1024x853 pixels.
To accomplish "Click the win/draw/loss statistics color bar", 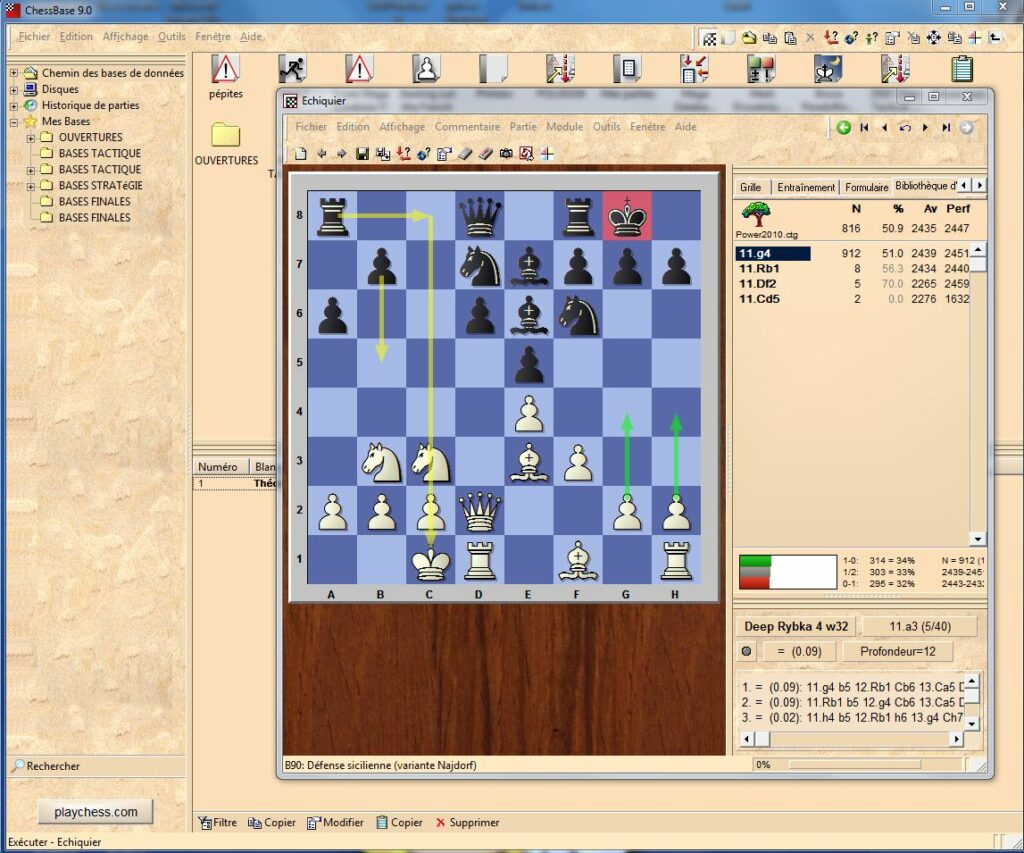I will click(786, 572).
